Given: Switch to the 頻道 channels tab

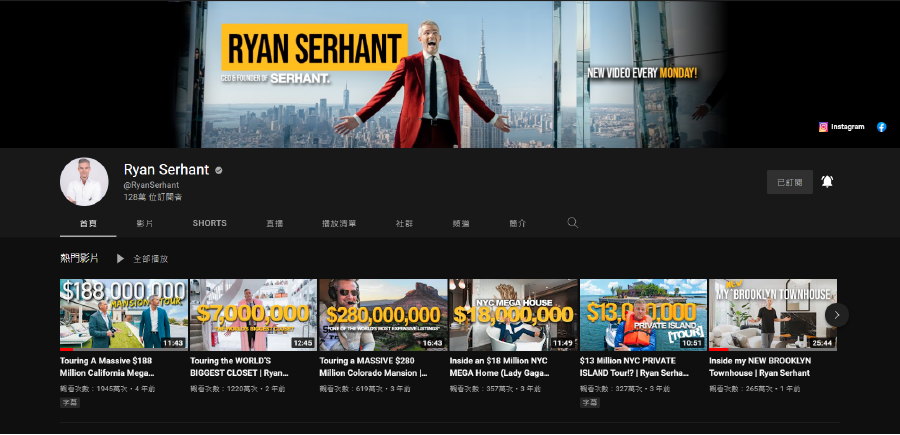Looking at the screenshot, I should 461,223.
